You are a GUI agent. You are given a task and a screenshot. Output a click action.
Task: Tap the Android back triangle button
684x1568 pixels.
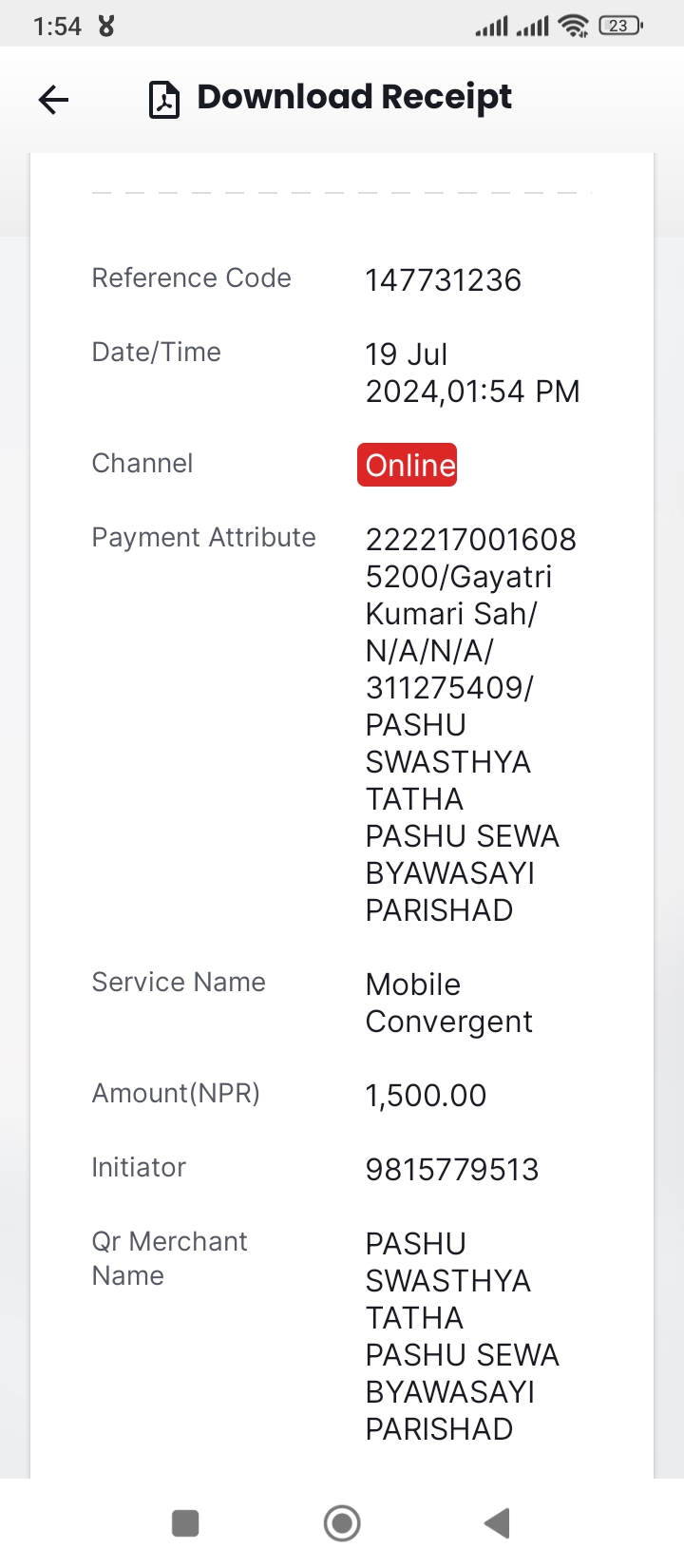[x=497, y=1523]
